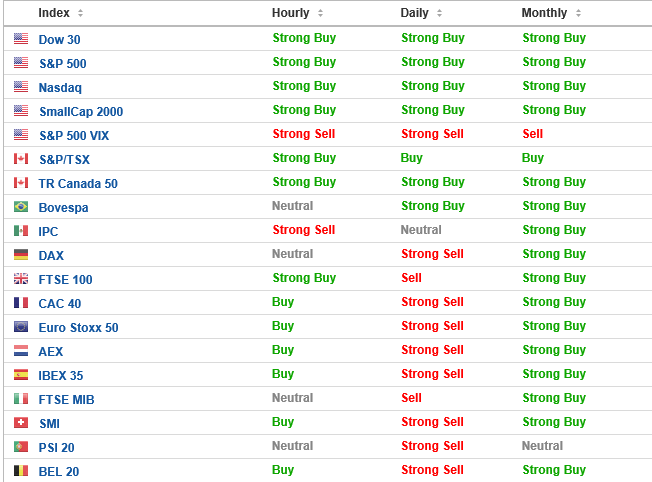The image size is (652, 482).
Task: Open the Nasdaq index page
Action: pyautogui.click(x=60, y=88)
